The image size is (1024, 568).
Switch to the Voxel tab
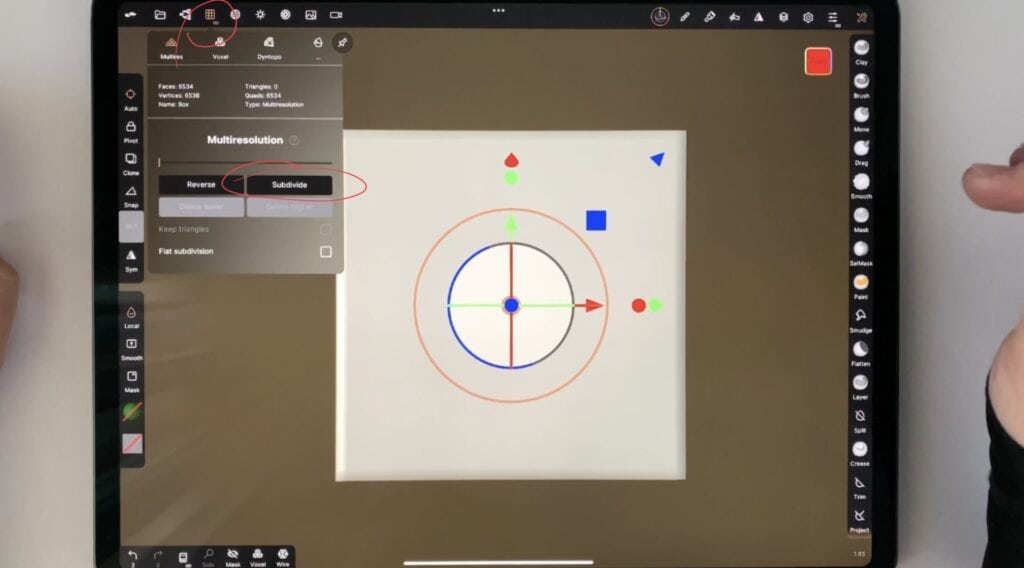coord(220,46)
